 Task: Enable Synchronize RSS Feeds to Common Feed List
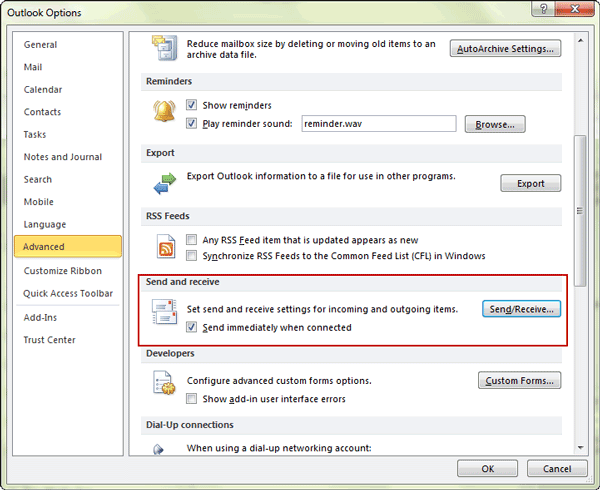pyautogui.click(x=191, y=256)
